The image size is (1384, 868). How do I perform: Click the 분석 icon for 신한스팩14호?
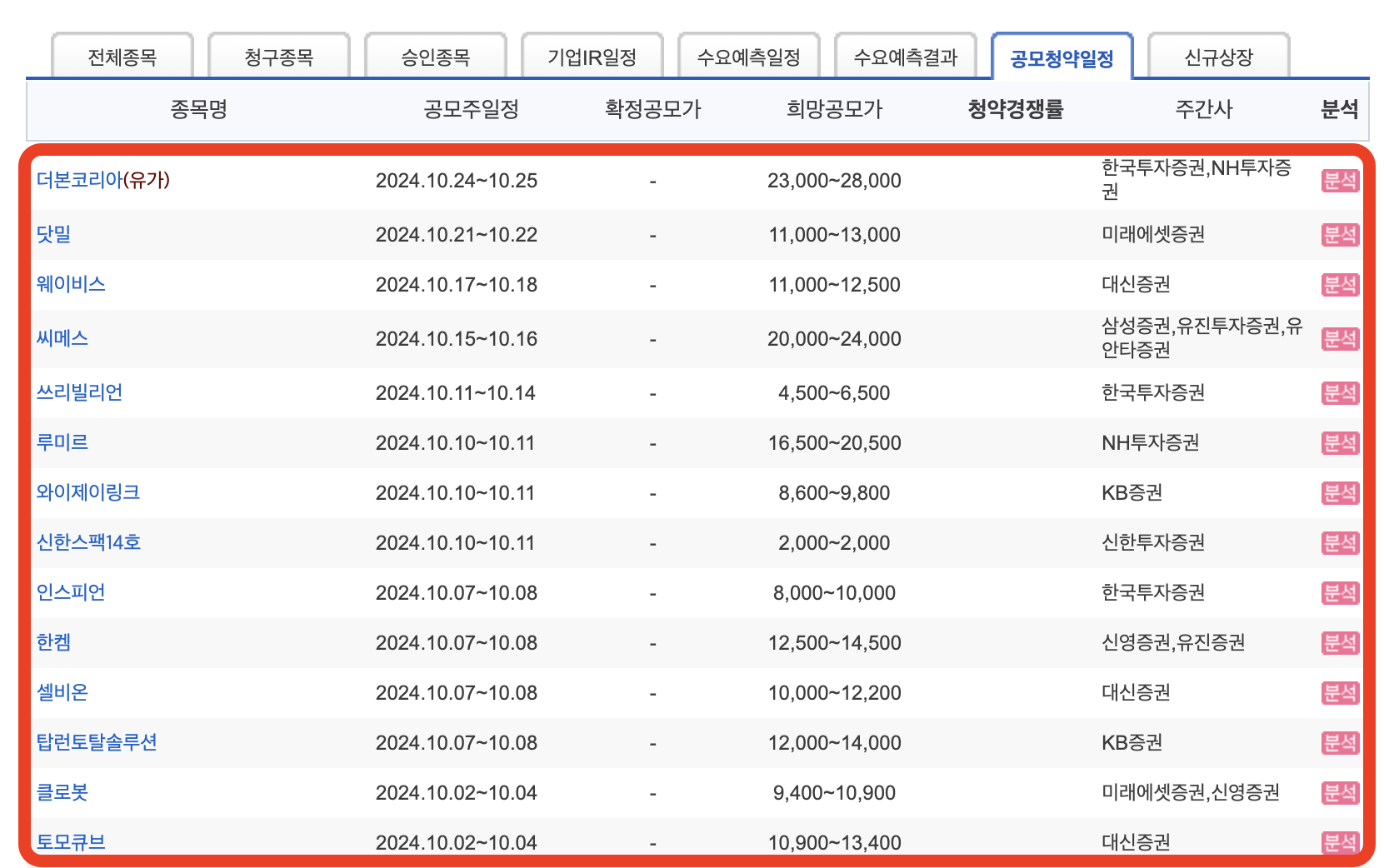(1340, 543)
